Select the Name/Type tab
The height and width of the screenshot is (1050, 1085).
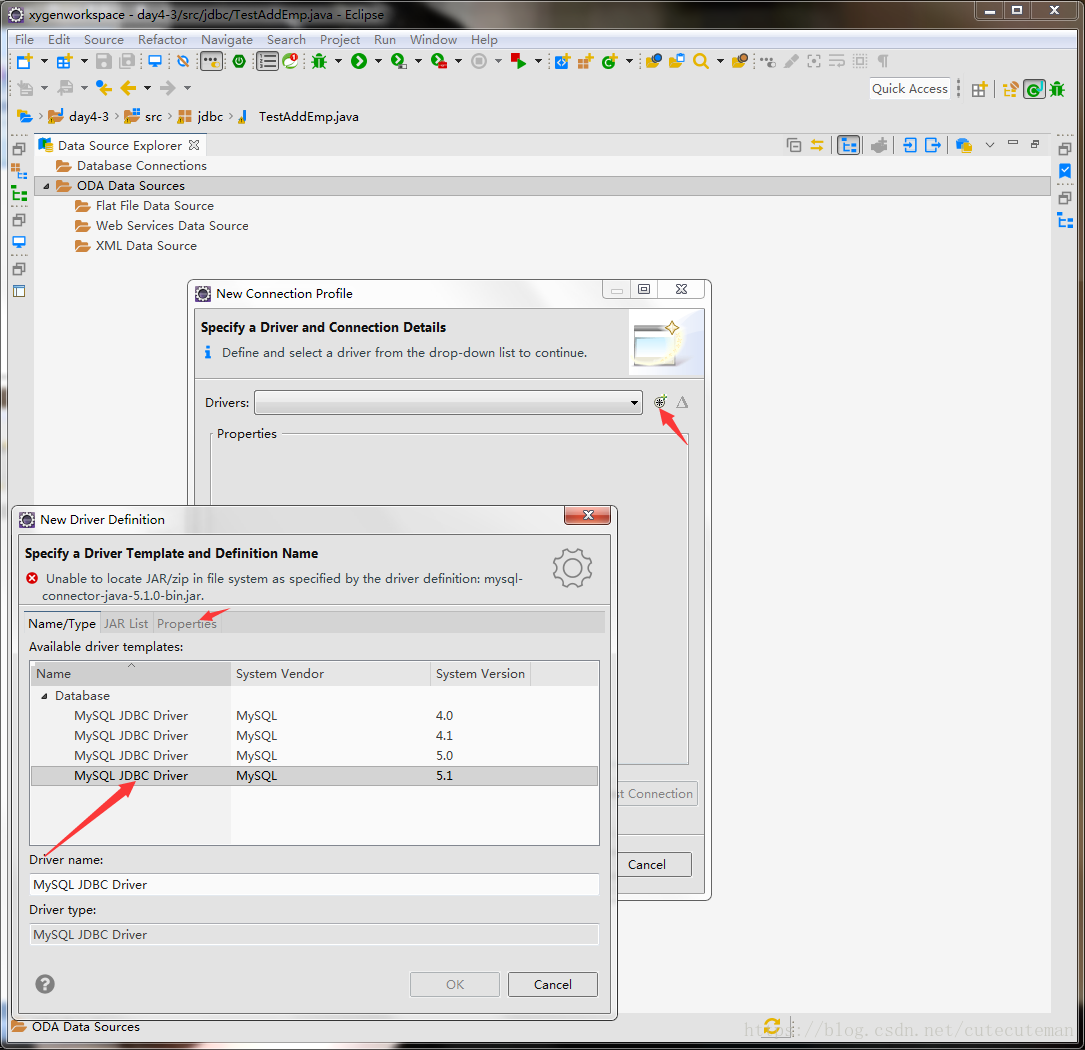tap(62, 624)
